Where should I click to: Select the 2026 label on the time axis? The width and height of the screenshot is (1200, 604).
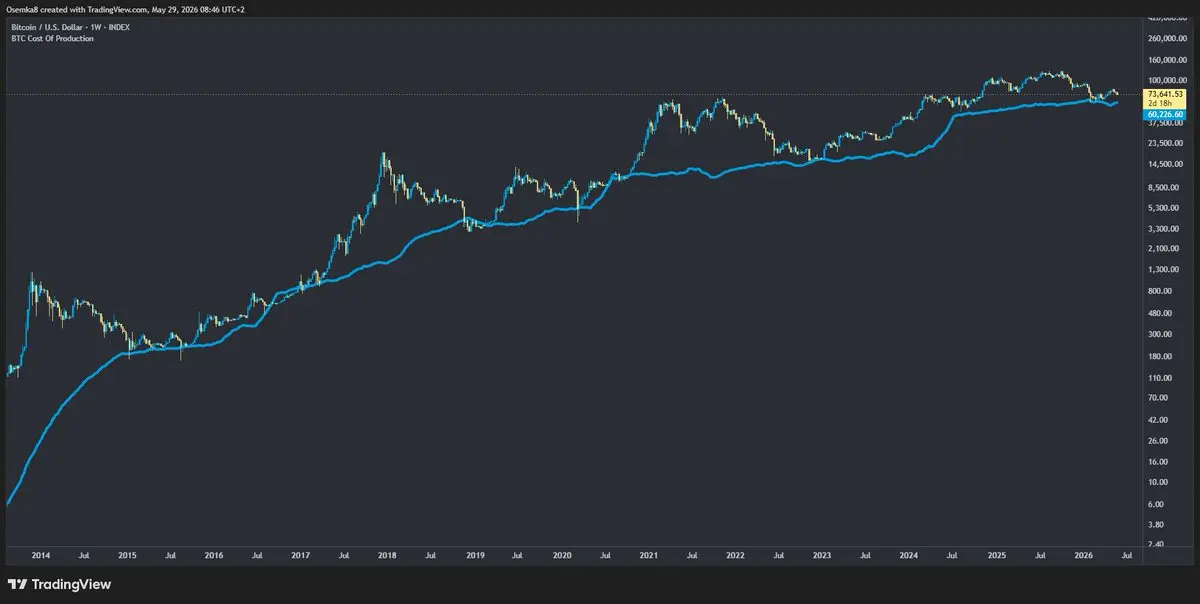[1082, 553]
